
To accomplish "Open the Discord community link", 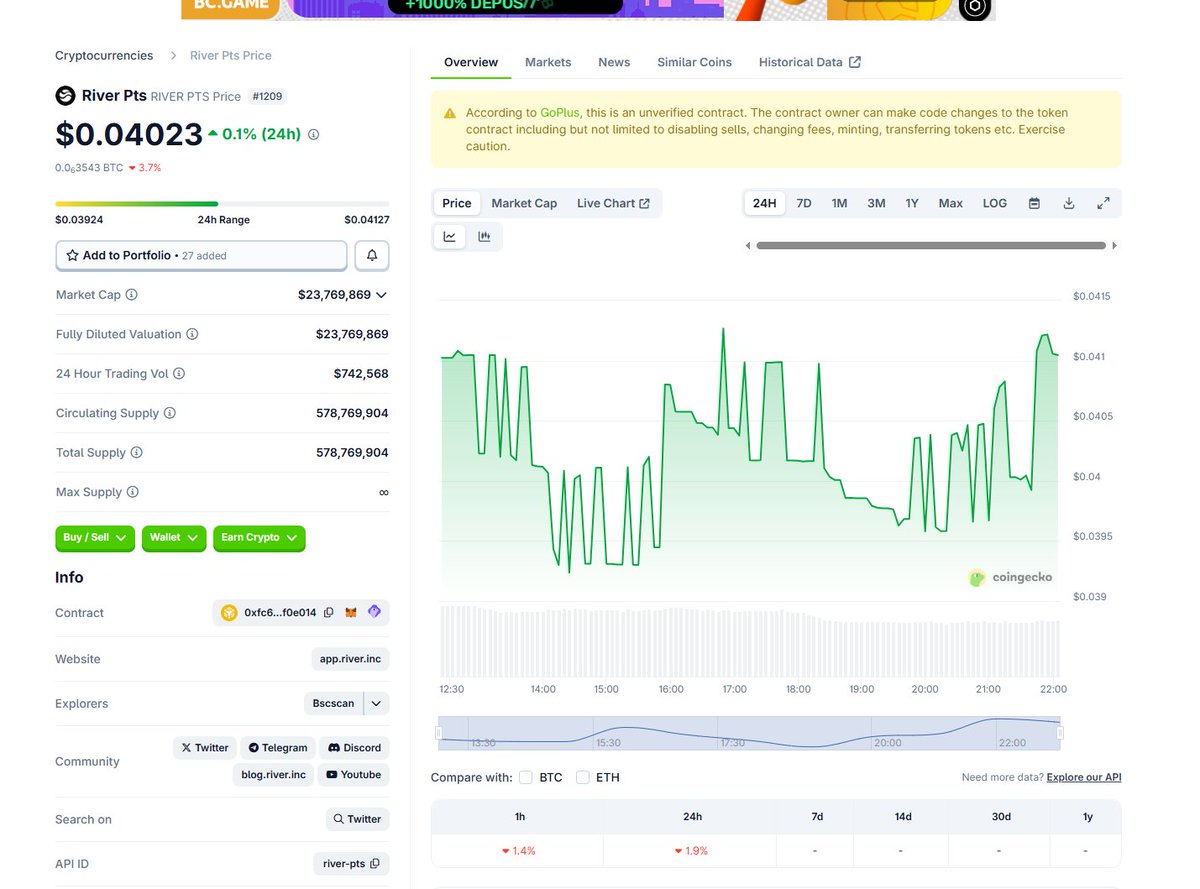I will (355, 748).
